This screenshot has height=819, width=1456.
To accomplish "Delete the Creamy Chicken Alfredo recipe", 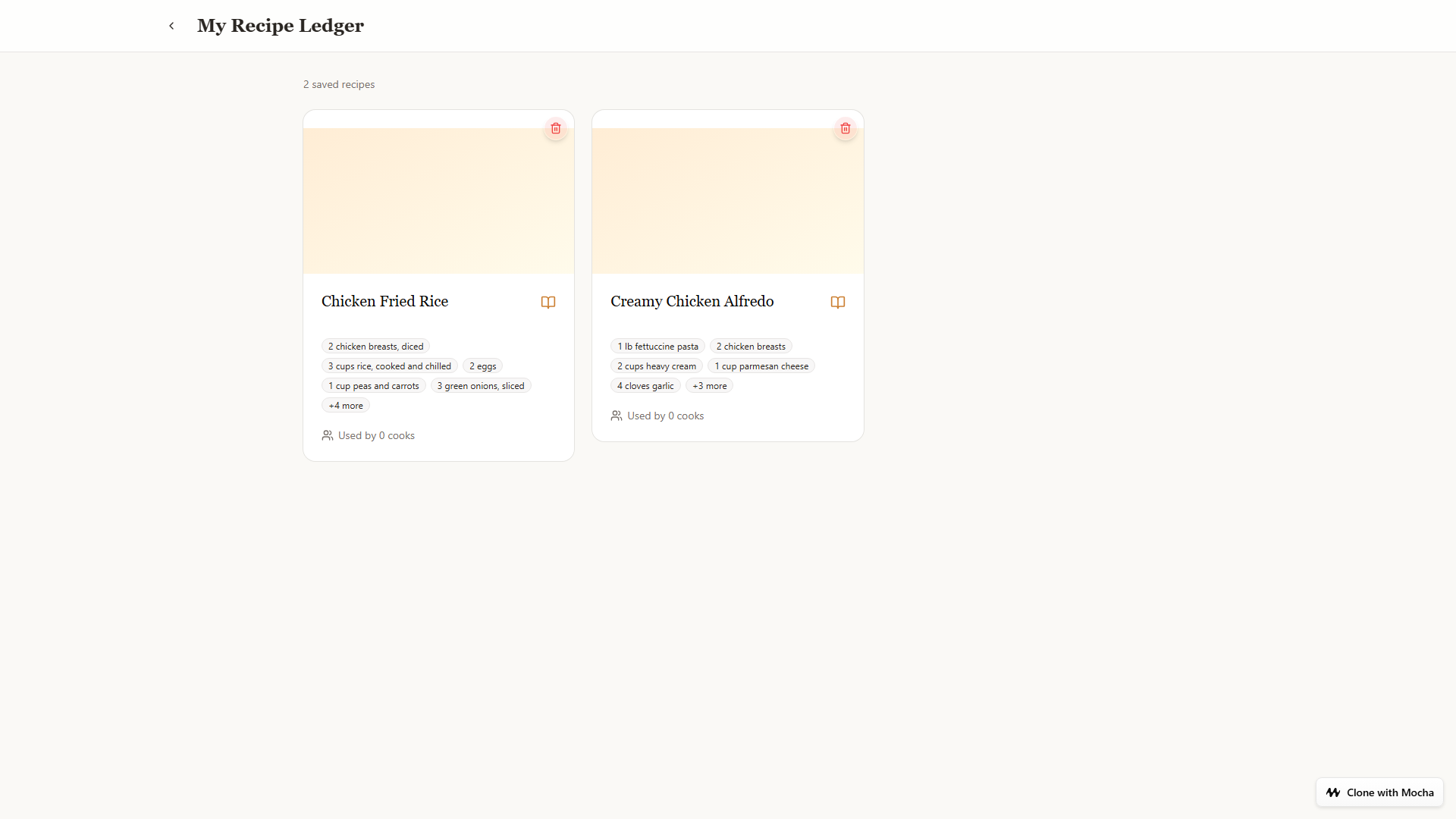I will coord(846,128).
